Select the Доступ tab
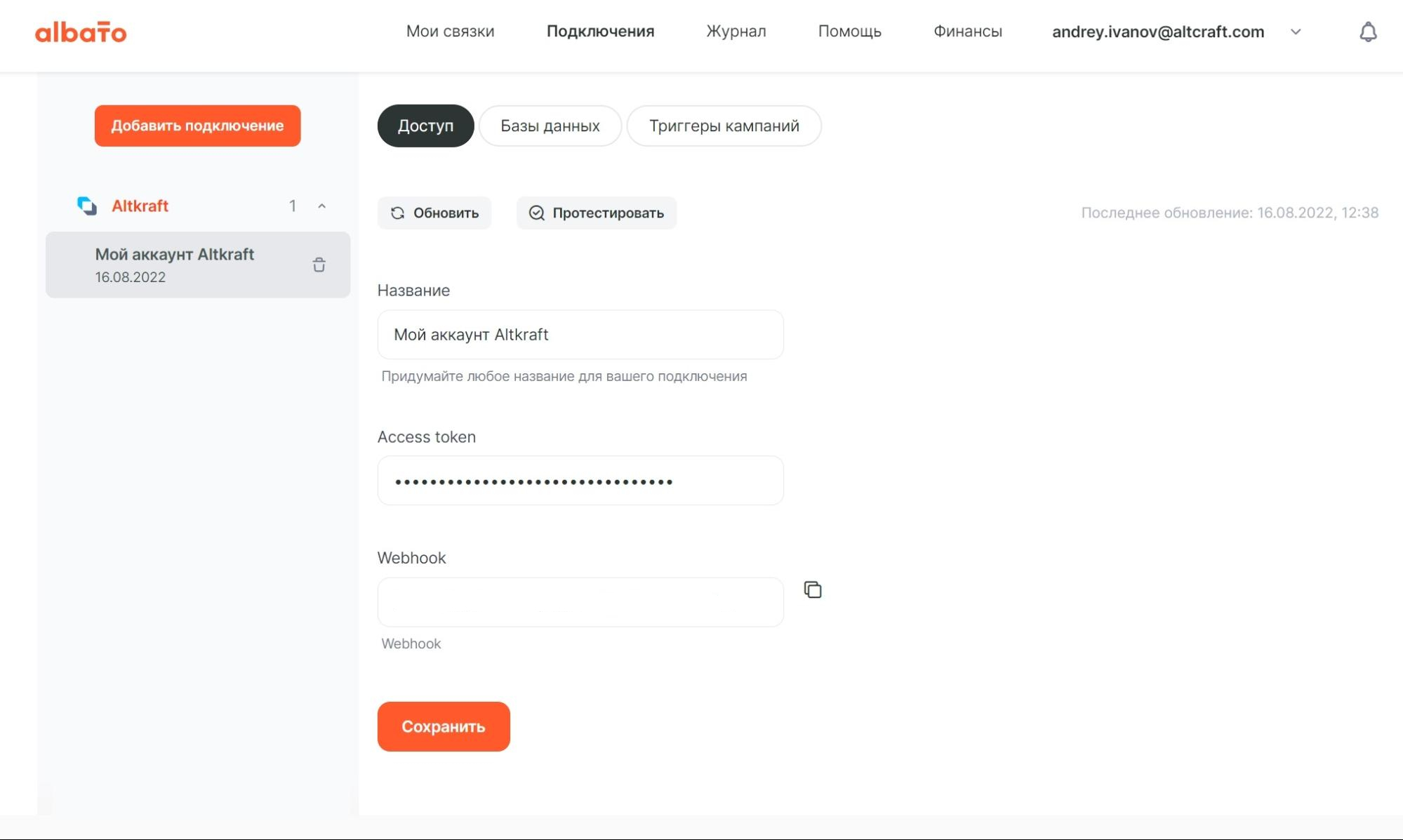 click(425, 126)
